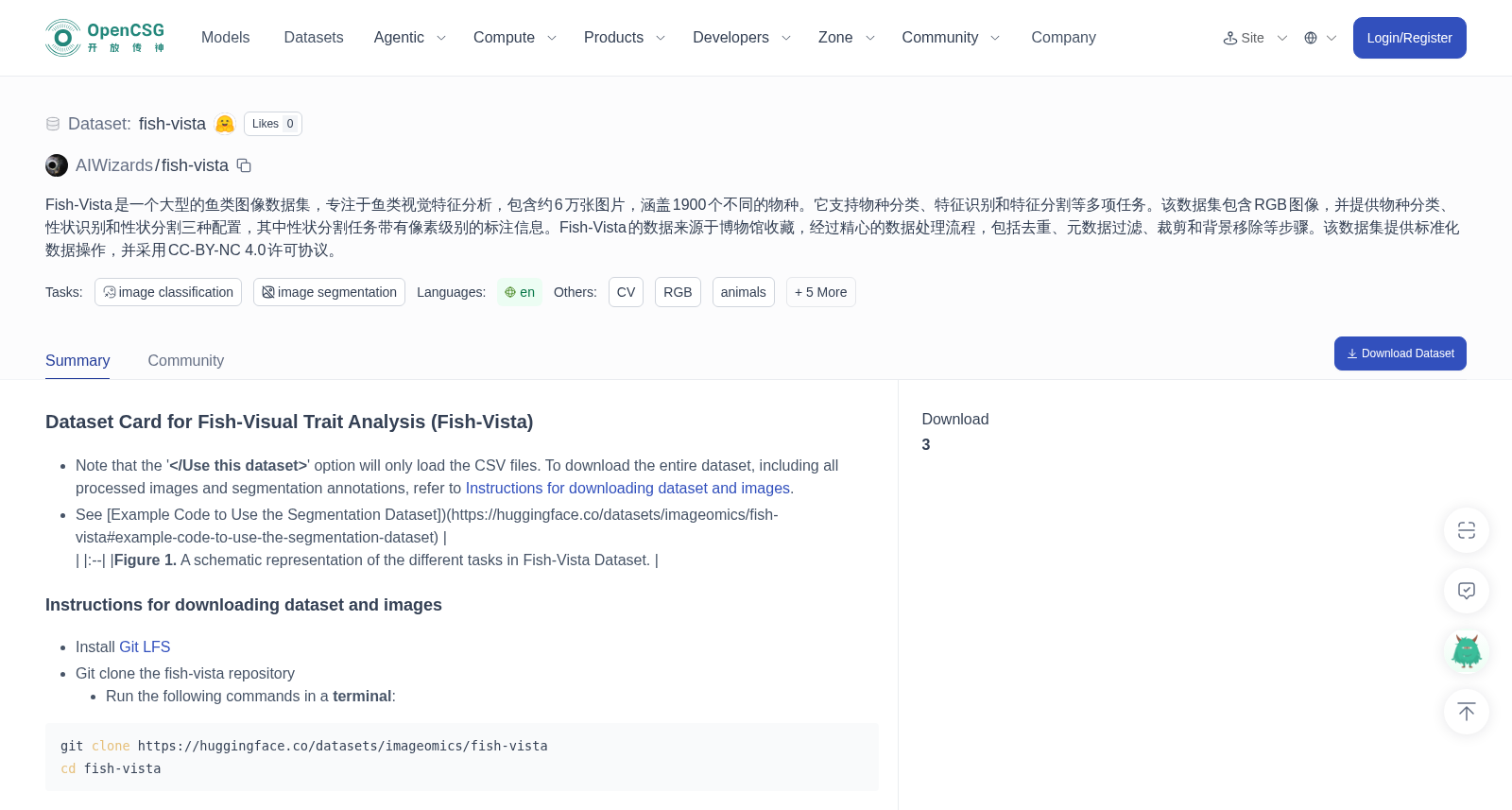The height and width of the screenshot is (810, 1512).
Task: Click the globe language icon
Action: pos(1311,38)
